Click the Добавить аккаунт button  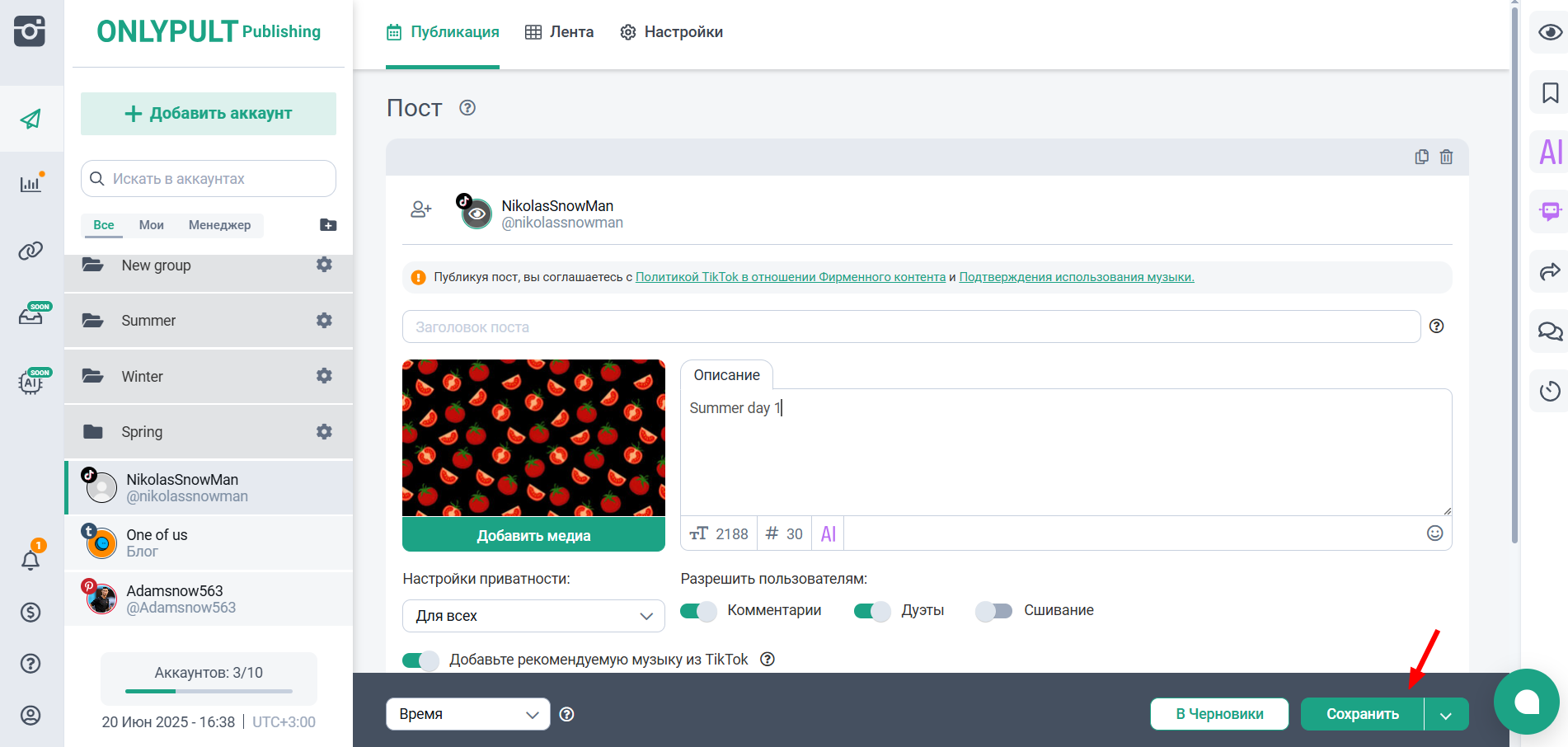[209, 114]
